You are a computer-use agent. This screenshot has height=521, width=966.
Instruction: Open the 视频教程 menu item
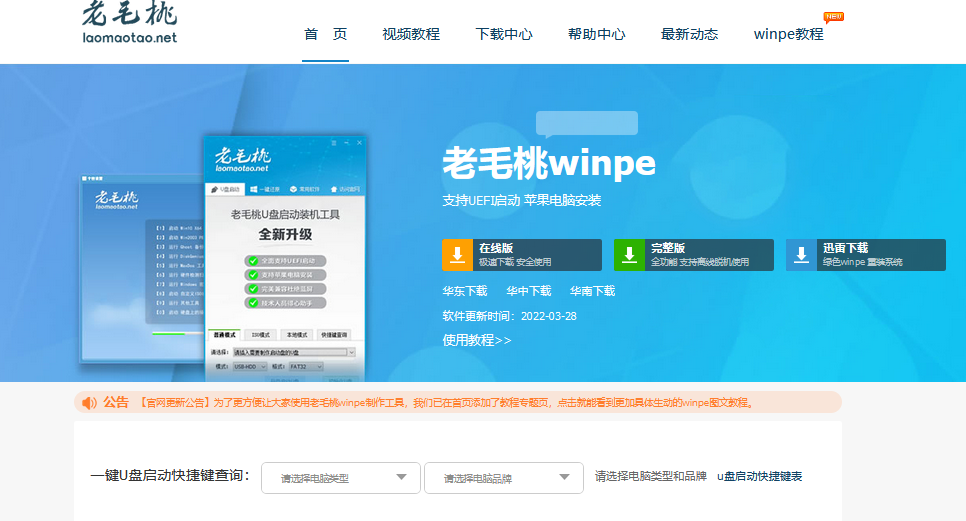click(411, 34)
